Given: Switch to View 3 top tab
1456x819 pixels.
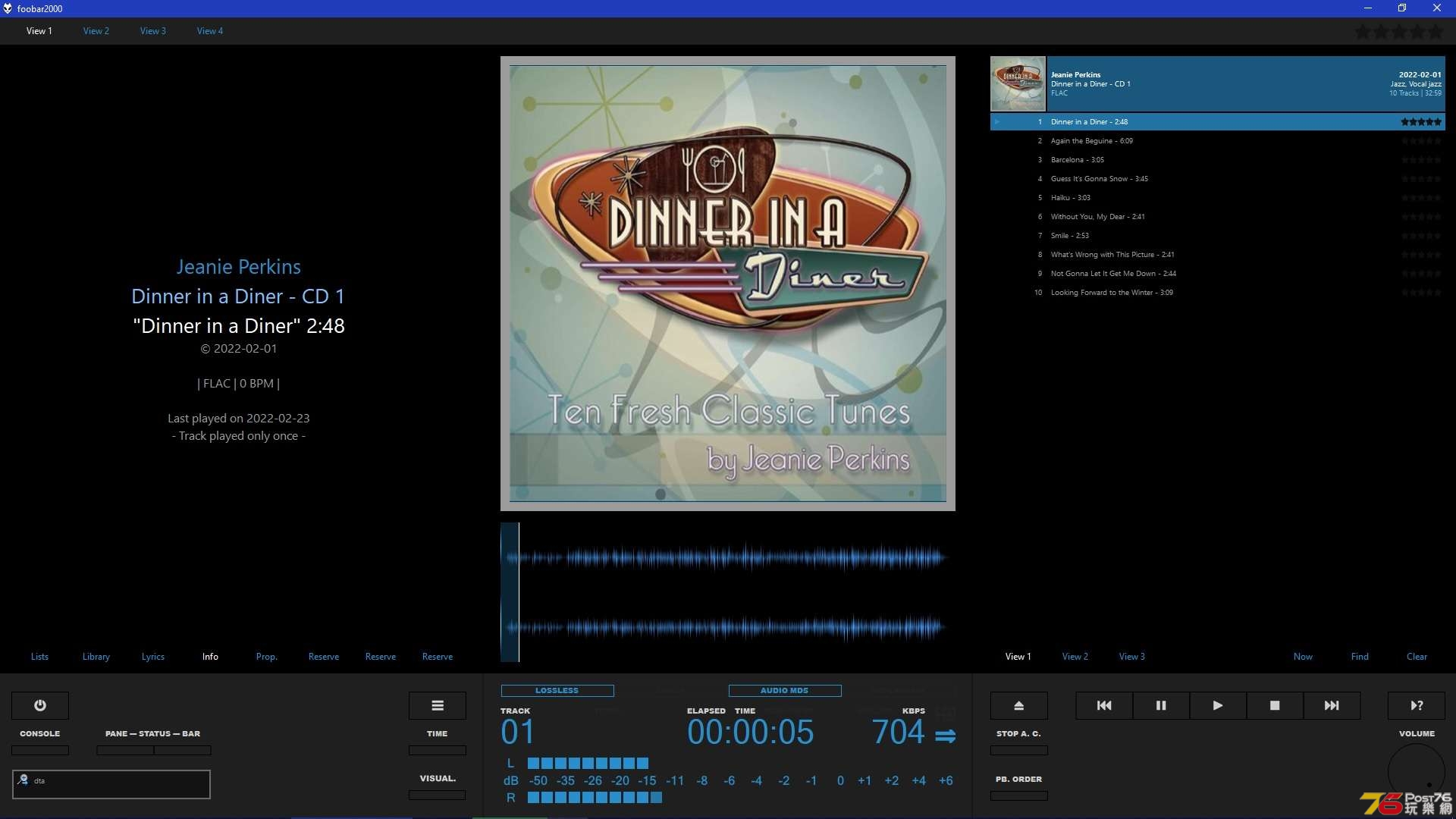Looking at the screenshot, I should (153, 31).
